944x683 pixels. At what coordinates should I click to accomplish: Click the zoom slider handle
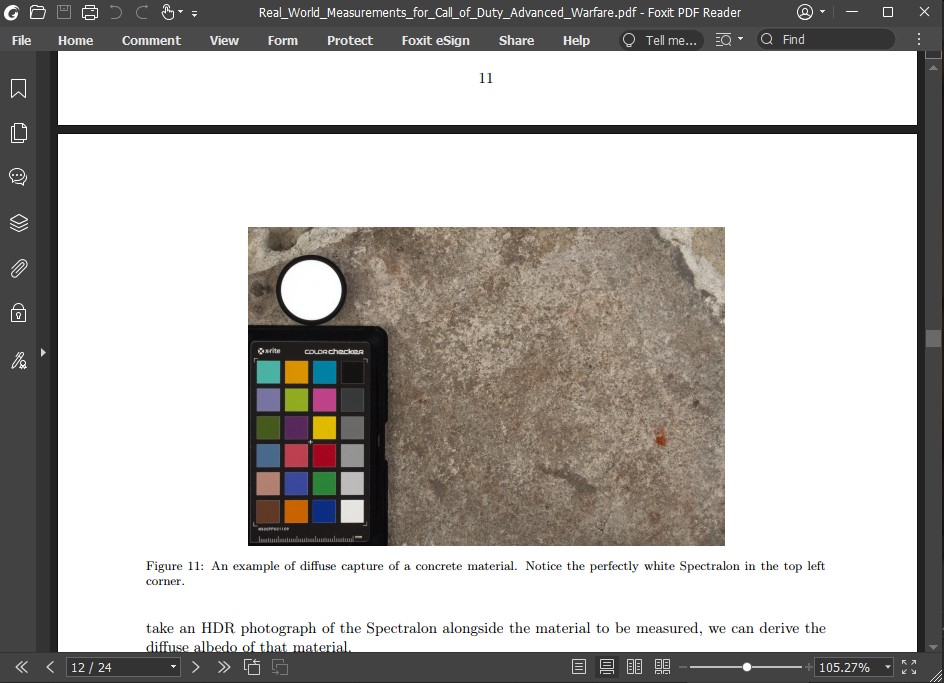[747, 667]
